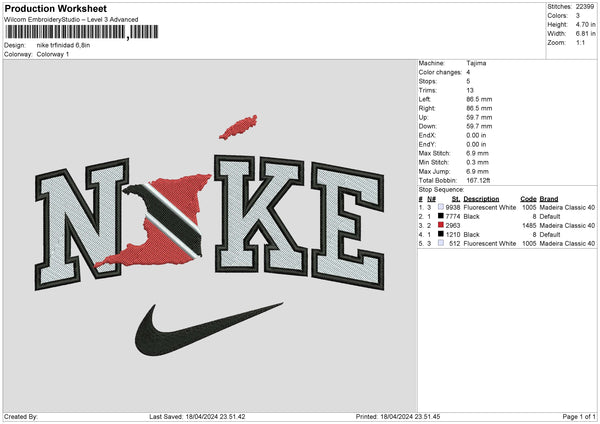Screen dimensions: 600x424
Task: Click the 'Page 1 of 1' footer text
Action: [x=579, y=416]
